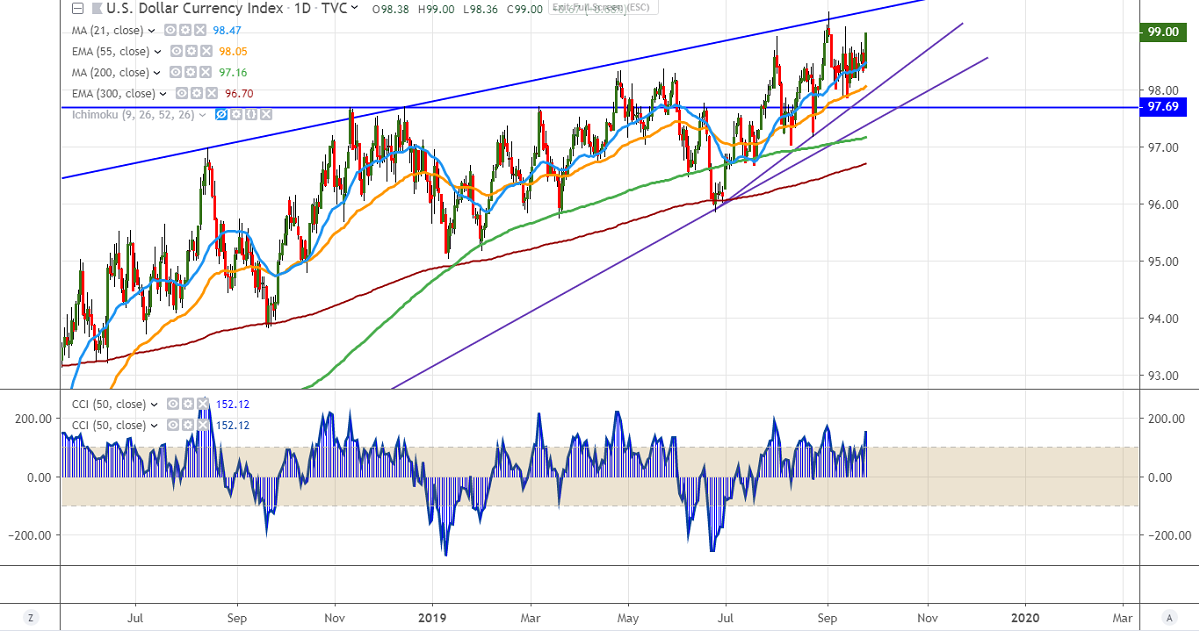Remove the first CCI (50, close) indicator
The height and width of the screenshot is (631, 1199).
point(203,404)
